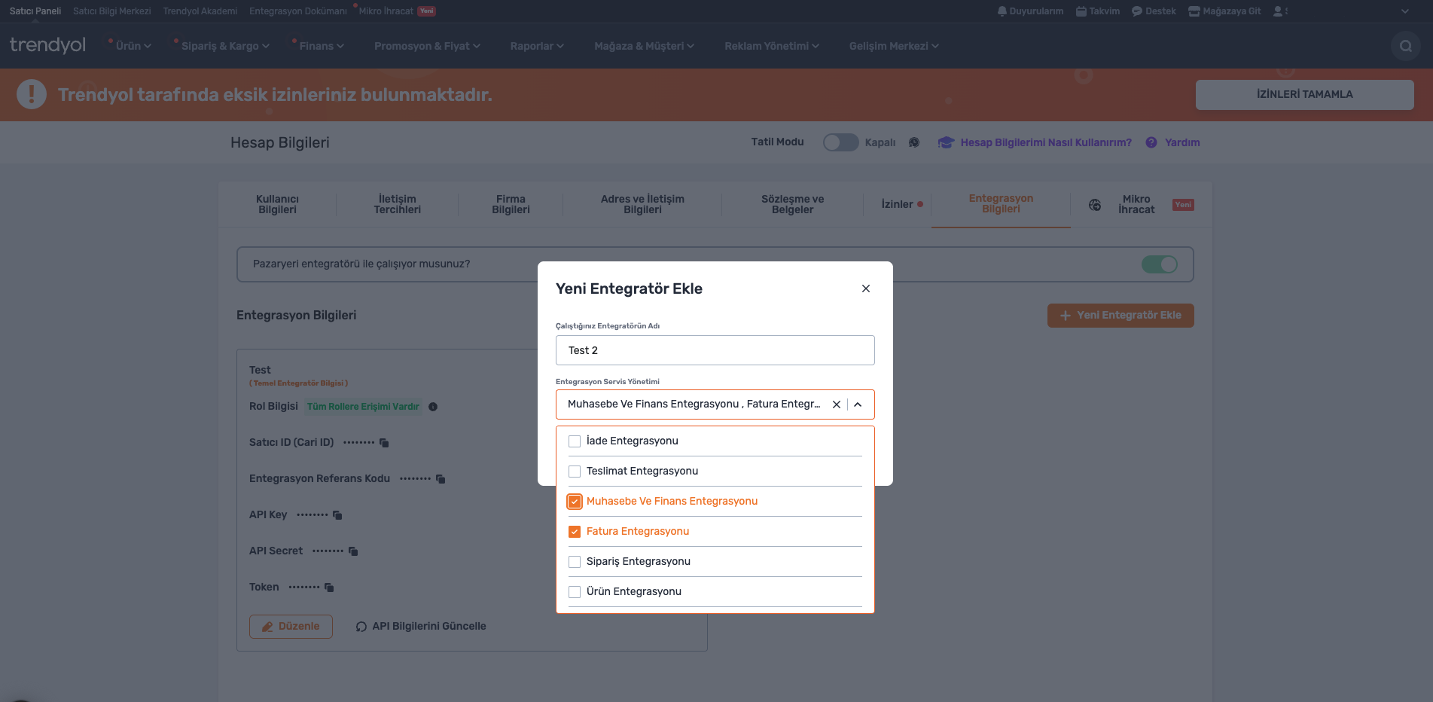
Task: Click the Mağazaya Git store icon
Action: [x=1194, y=11]
